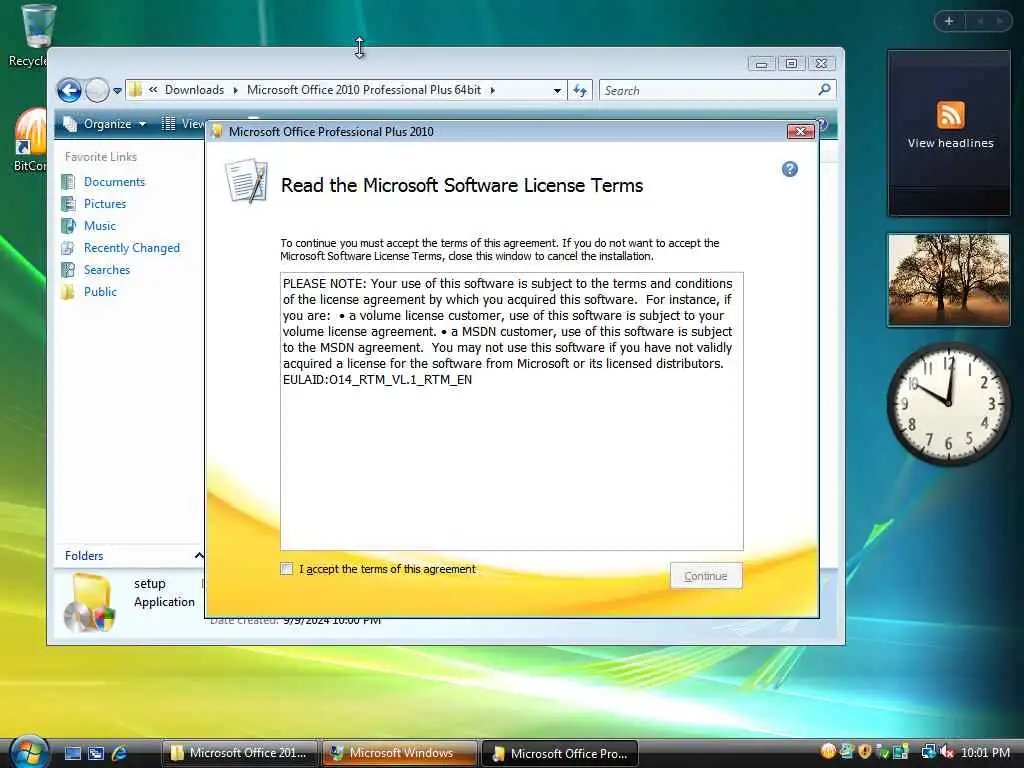Switch to 'Microsoft Windows' taskbar button
Viewport: 1024px width, 768px height.
(399, 753)
